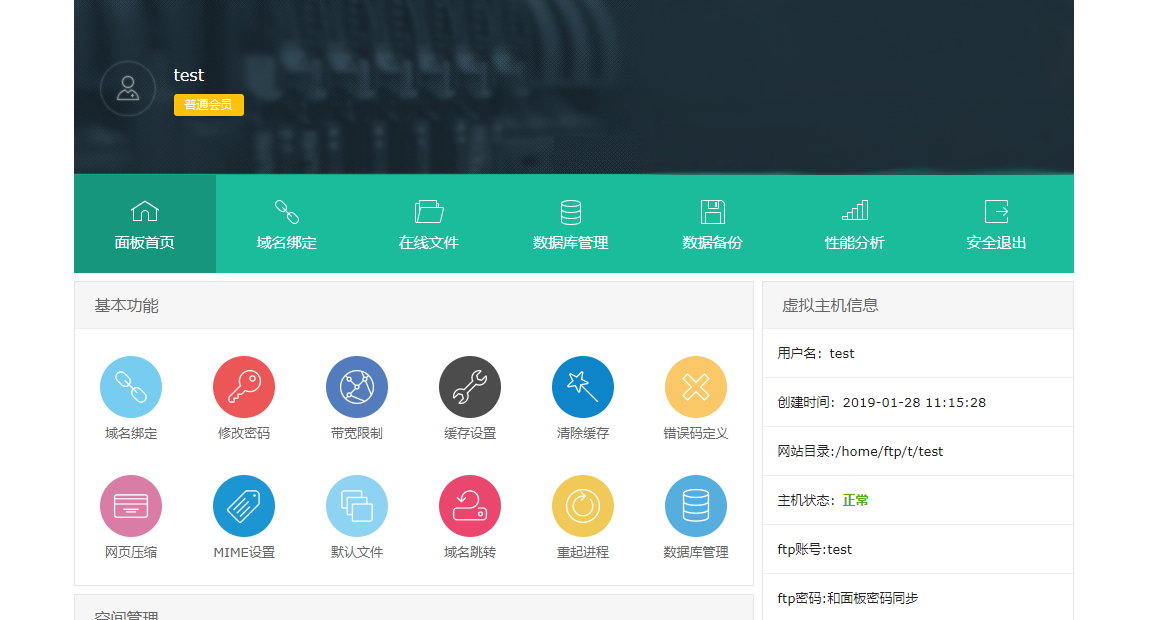This screenshot has height=620, width=1169.
Task: Select the 网页压缩 compression icon
Action: click(130, 505)
